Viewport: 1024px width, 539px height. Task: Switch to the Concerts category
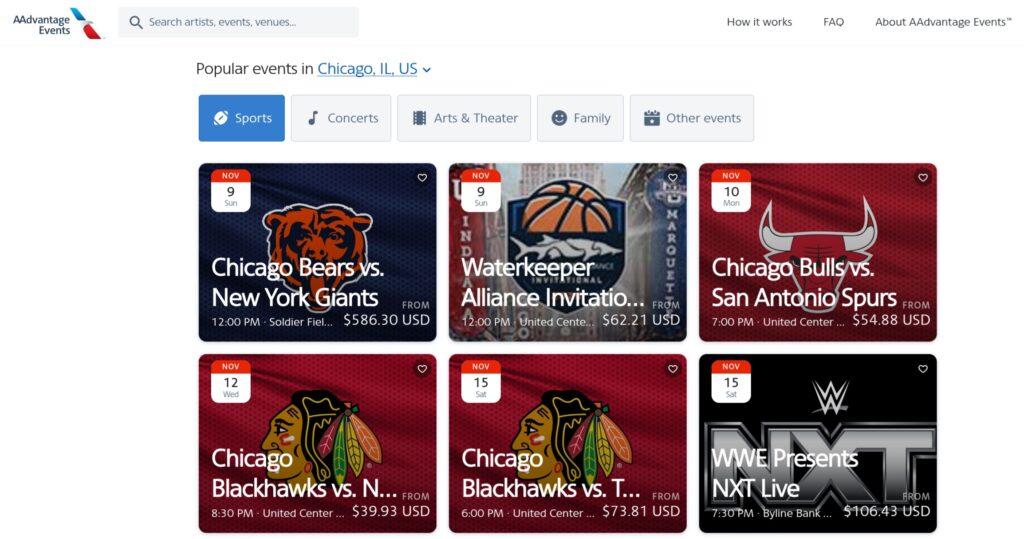coord(341,118)
